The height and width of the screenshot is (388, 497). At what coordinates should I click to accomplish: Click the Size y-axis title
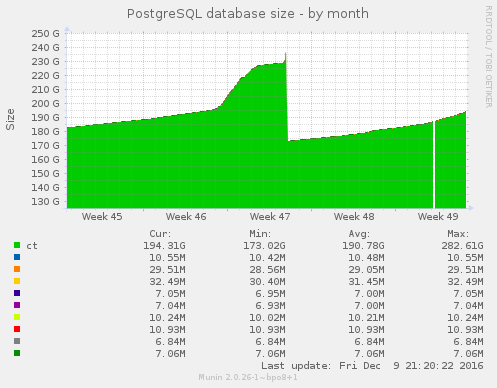[x=10, y=119]
